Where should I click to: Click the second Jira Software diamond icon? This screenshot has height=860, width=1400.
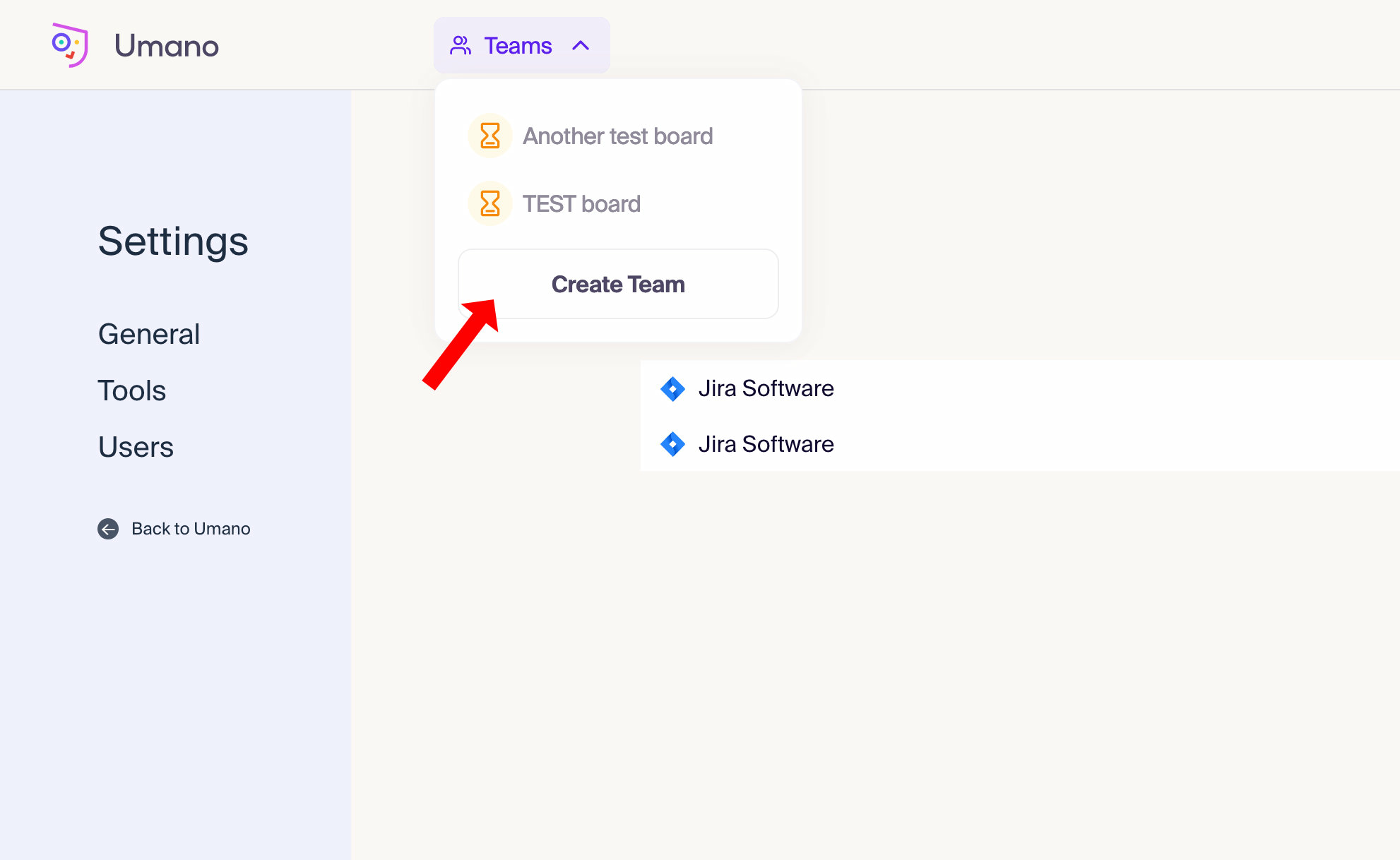(x=672, y=444)
